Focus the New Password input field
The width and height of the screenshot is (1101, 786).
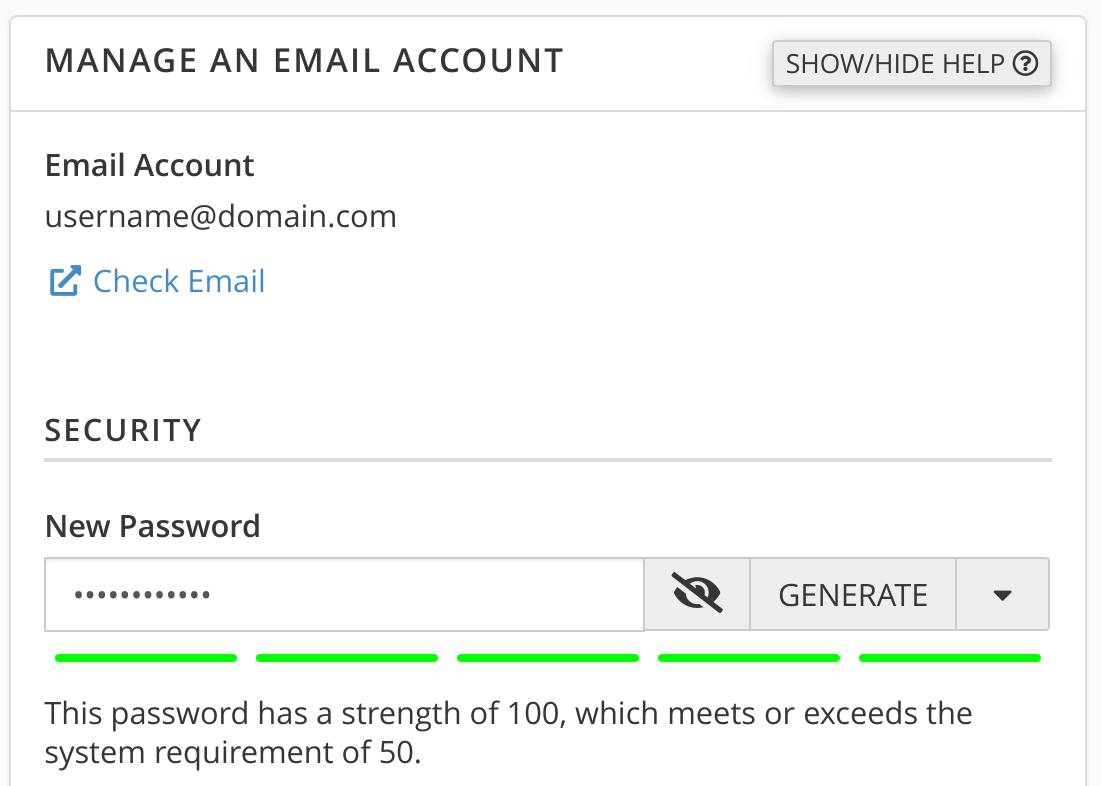click(x=344, y=595)
